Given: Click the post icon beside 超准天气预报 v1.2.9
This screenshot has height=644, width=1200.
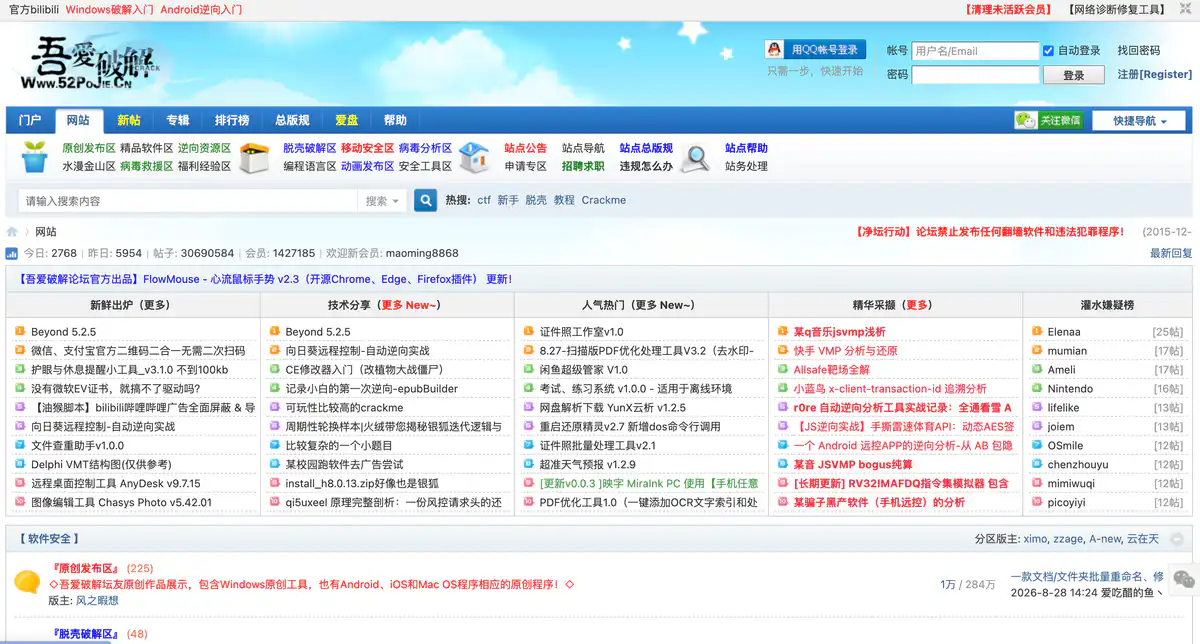Looking at the screenshot, I should pos(530,465).
